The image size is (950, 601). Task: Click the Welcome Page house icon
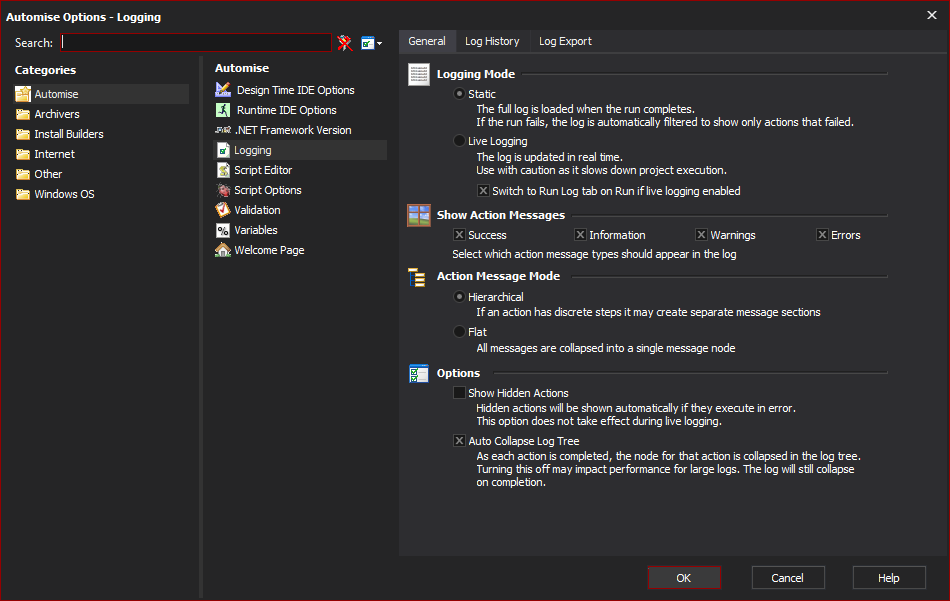[x=223, y=250]
